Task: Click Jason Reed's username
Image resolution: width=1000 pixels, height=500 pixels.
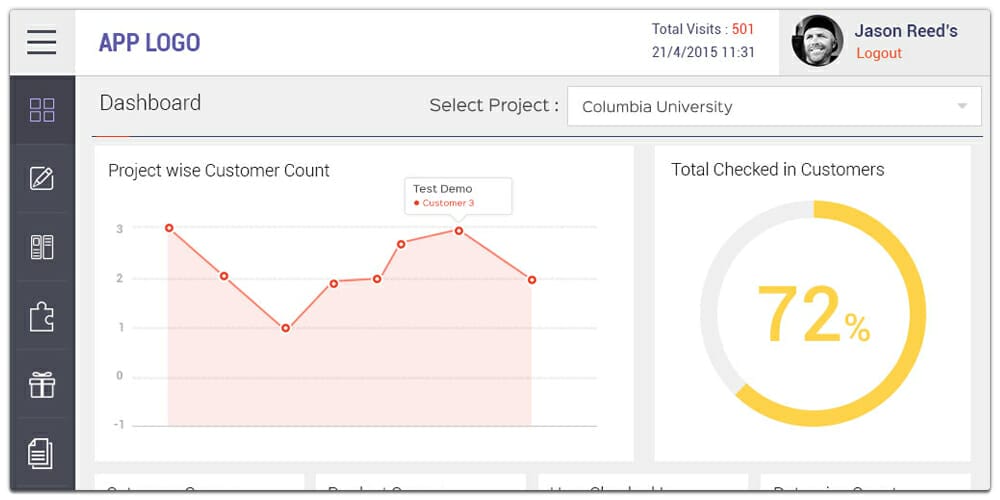Action: (x=905, y=31)
